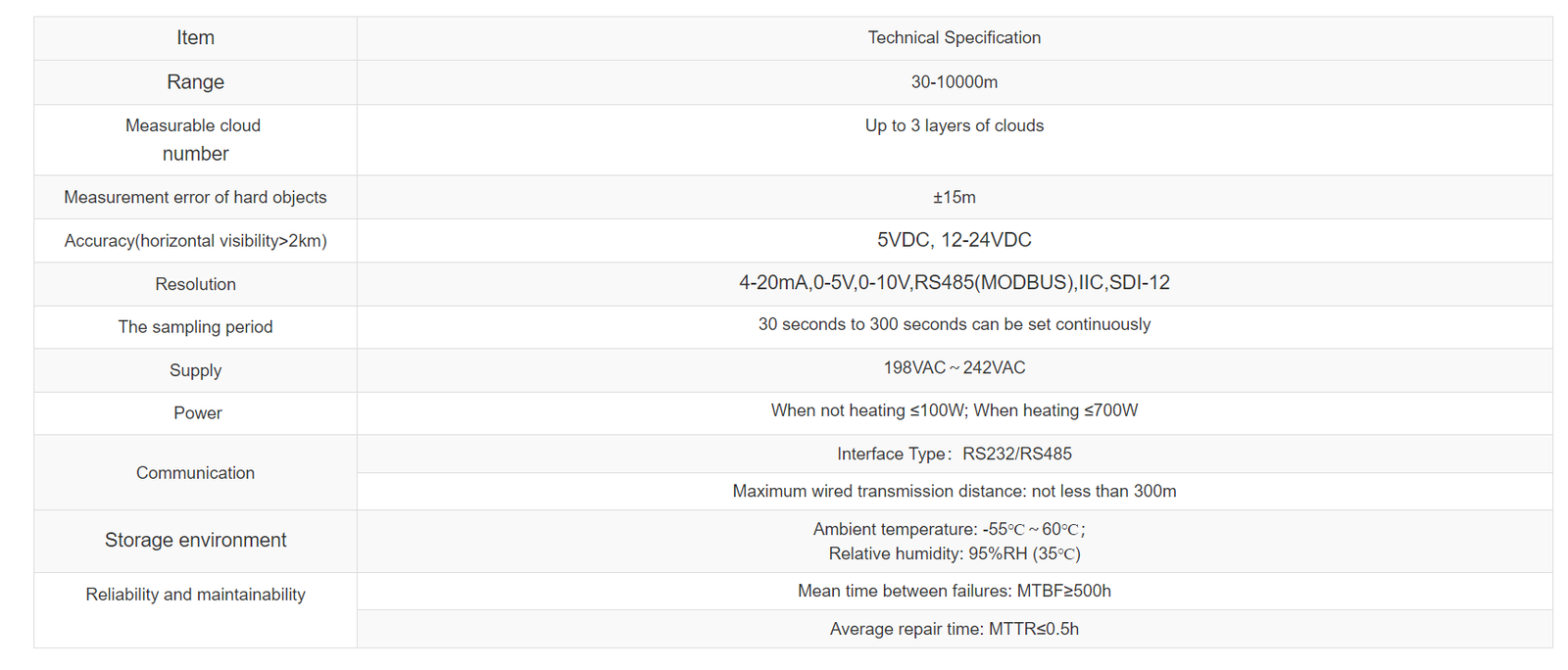Select the "±15m" value cell

(954, 197)
